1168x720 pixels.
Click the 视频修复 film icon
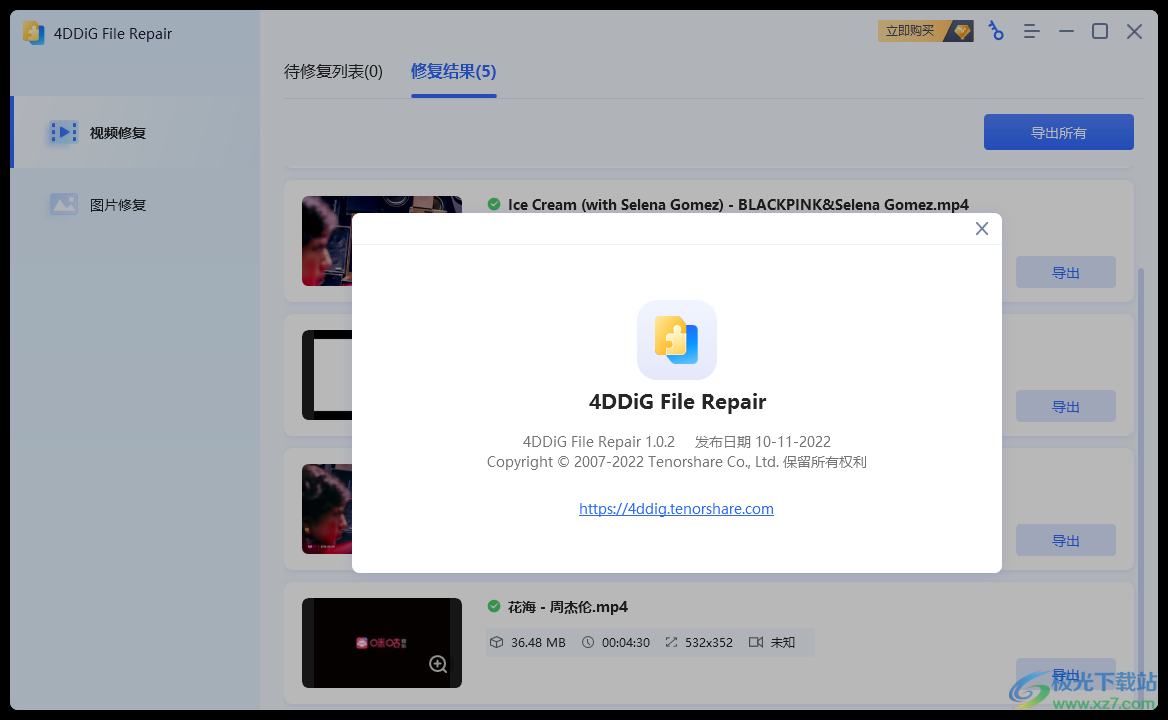click(x=63, y=133)
